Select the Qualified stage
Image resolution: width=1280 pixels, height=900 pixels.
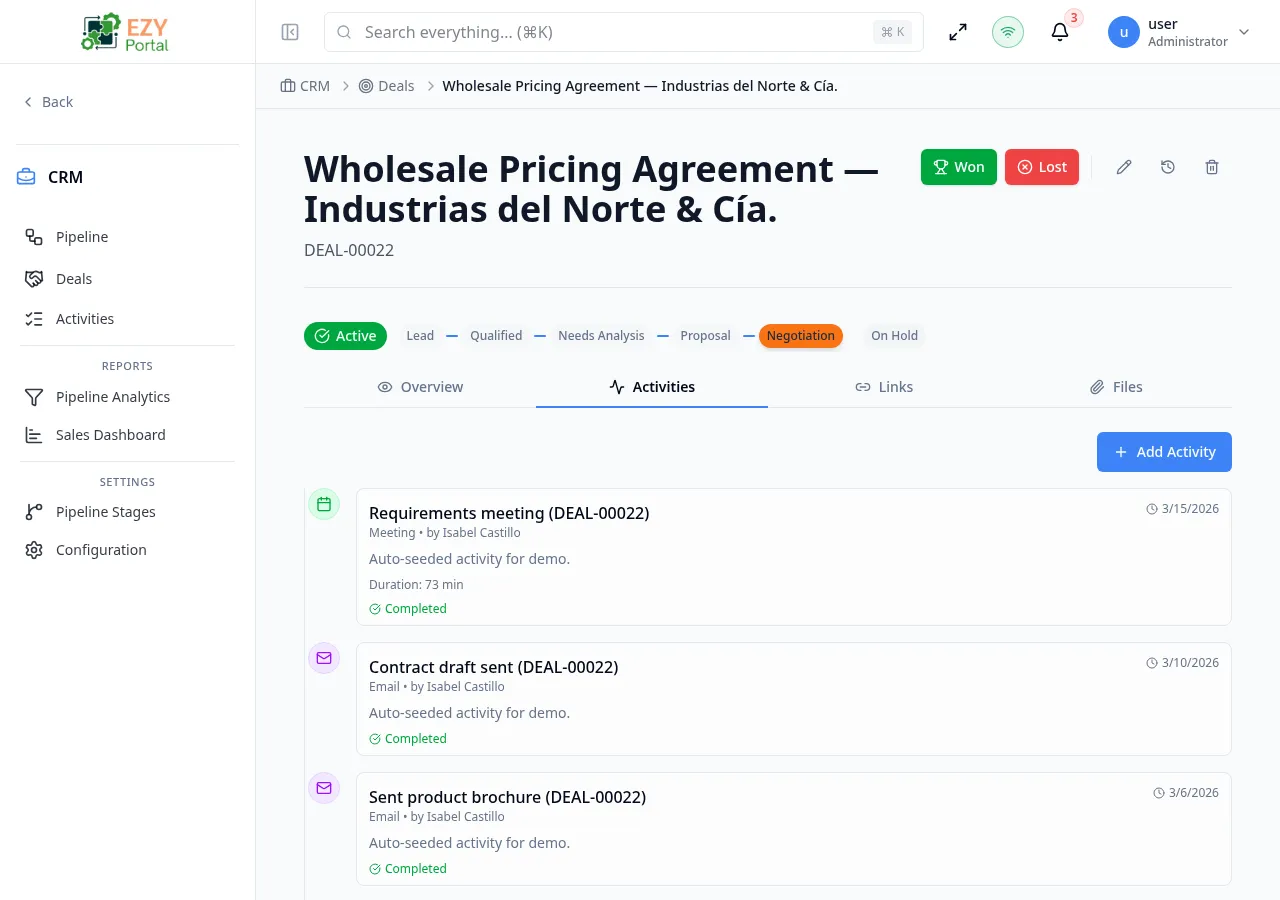tap(496, 336)
